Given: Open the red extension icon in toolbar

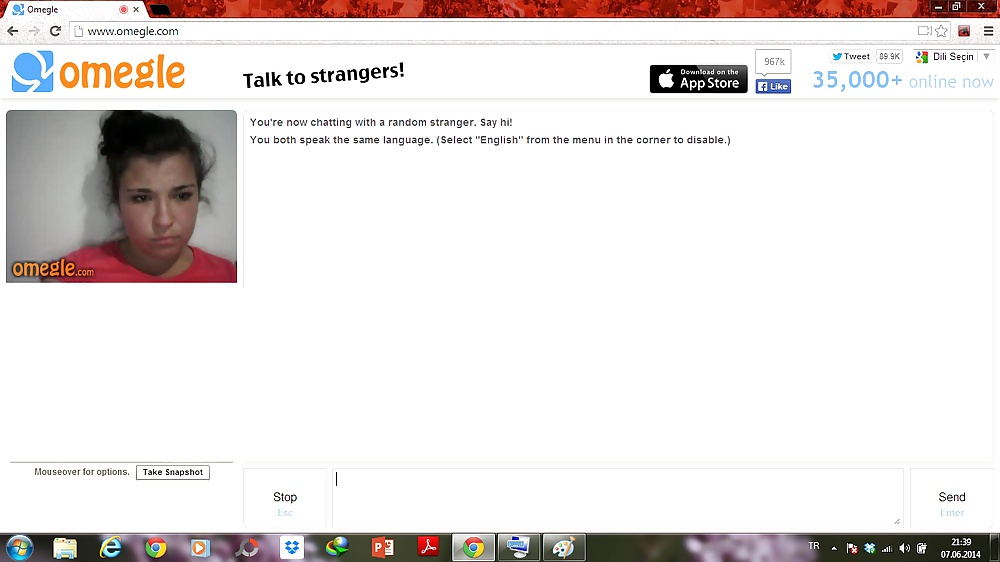Looking at the screenshot, I should 964,31.
